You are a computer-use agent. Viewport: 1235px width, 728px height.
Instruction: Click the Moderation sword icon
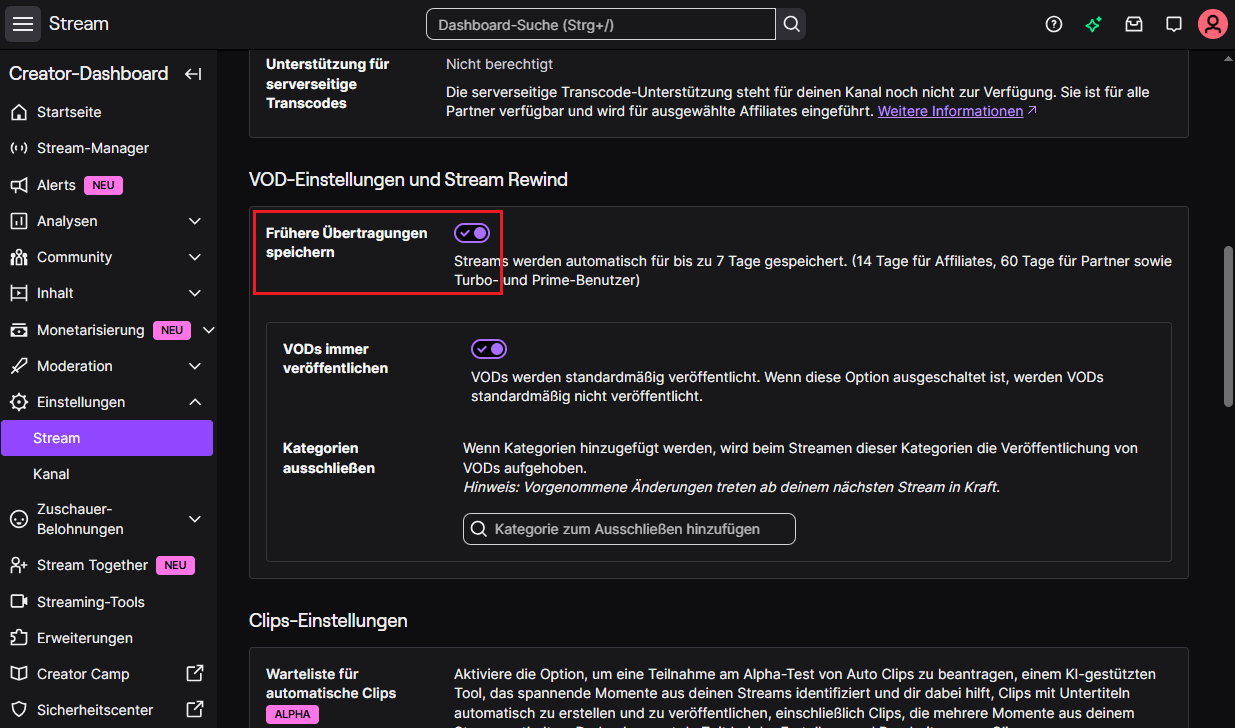(18, 366)
